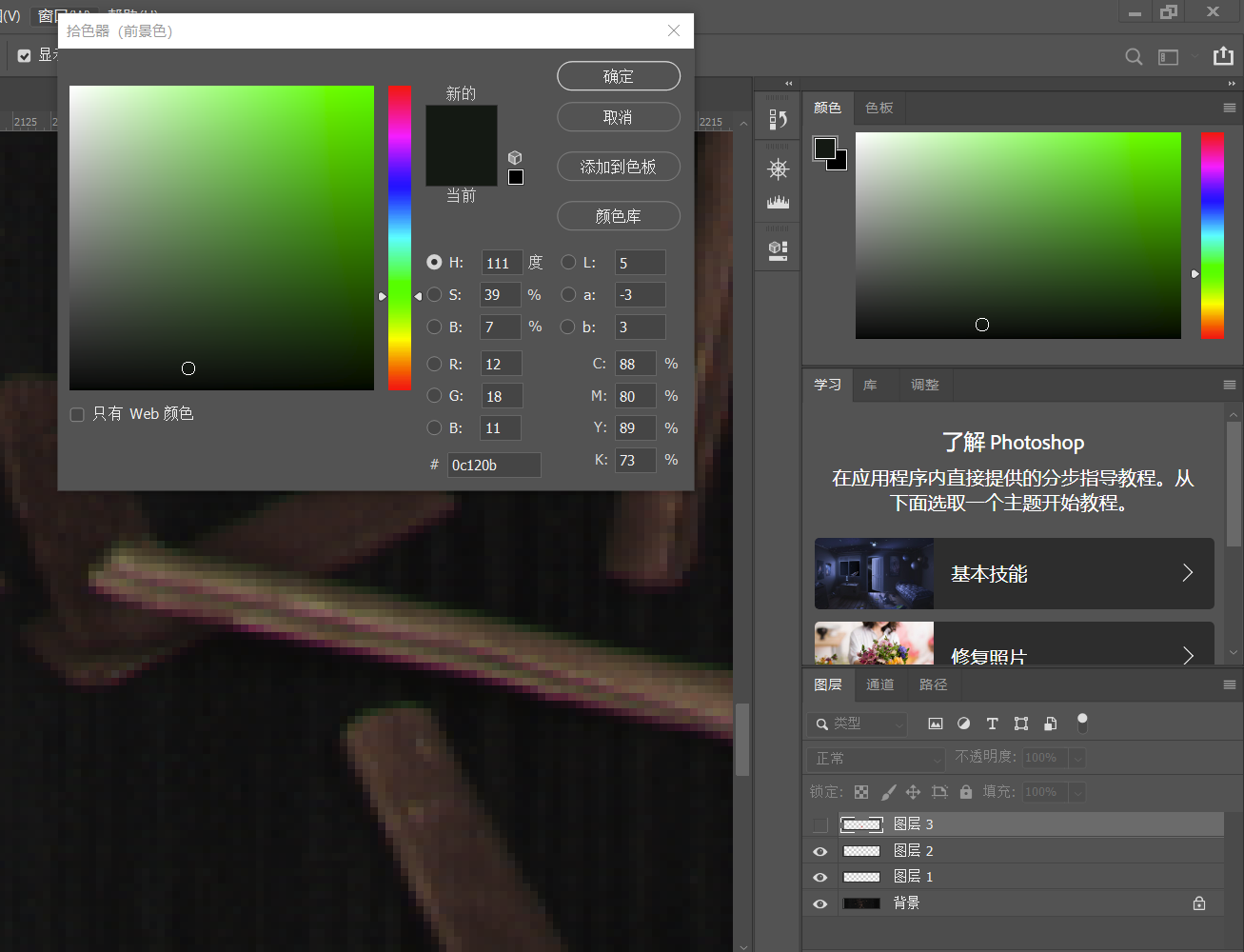Select the Lab a radio button
The width and height of the screenshot is (1244, 952).
(568, 294)
